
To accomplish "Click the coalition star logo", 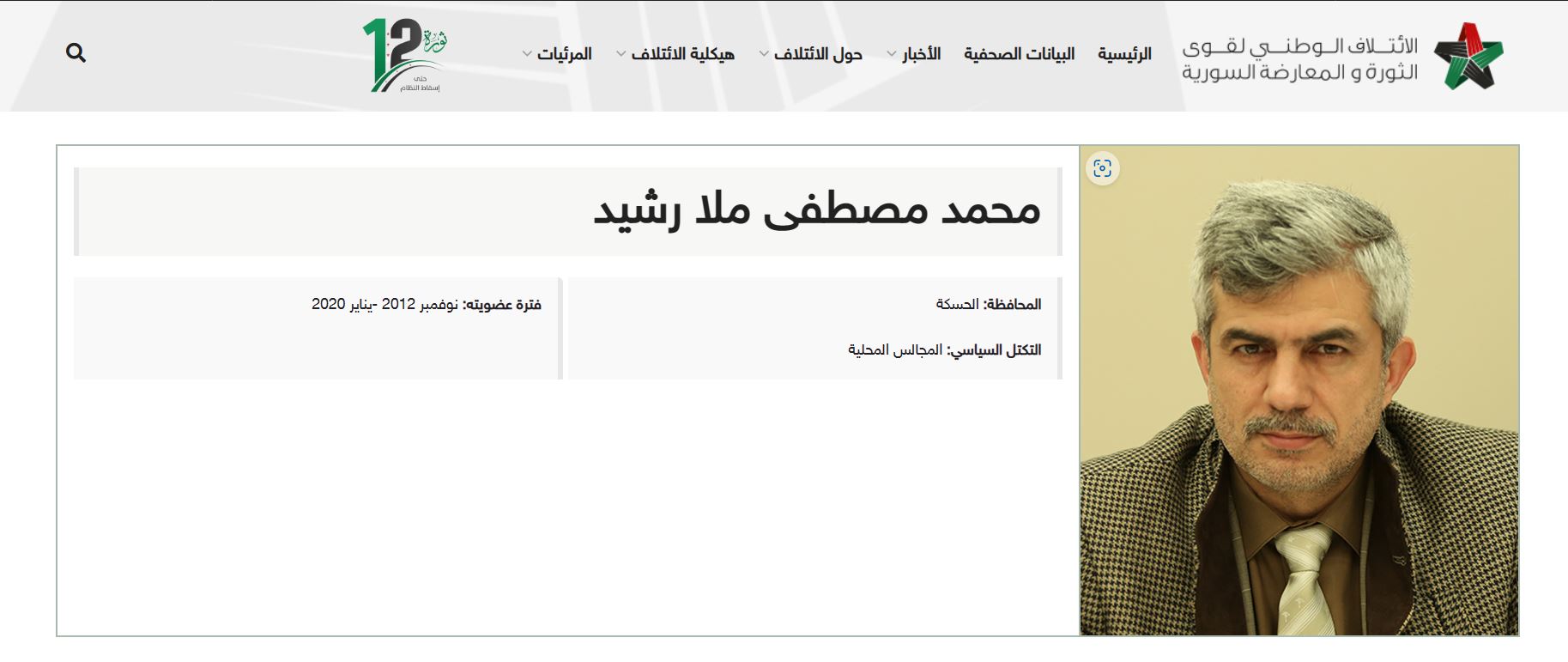I will [x=1468, y=56].
